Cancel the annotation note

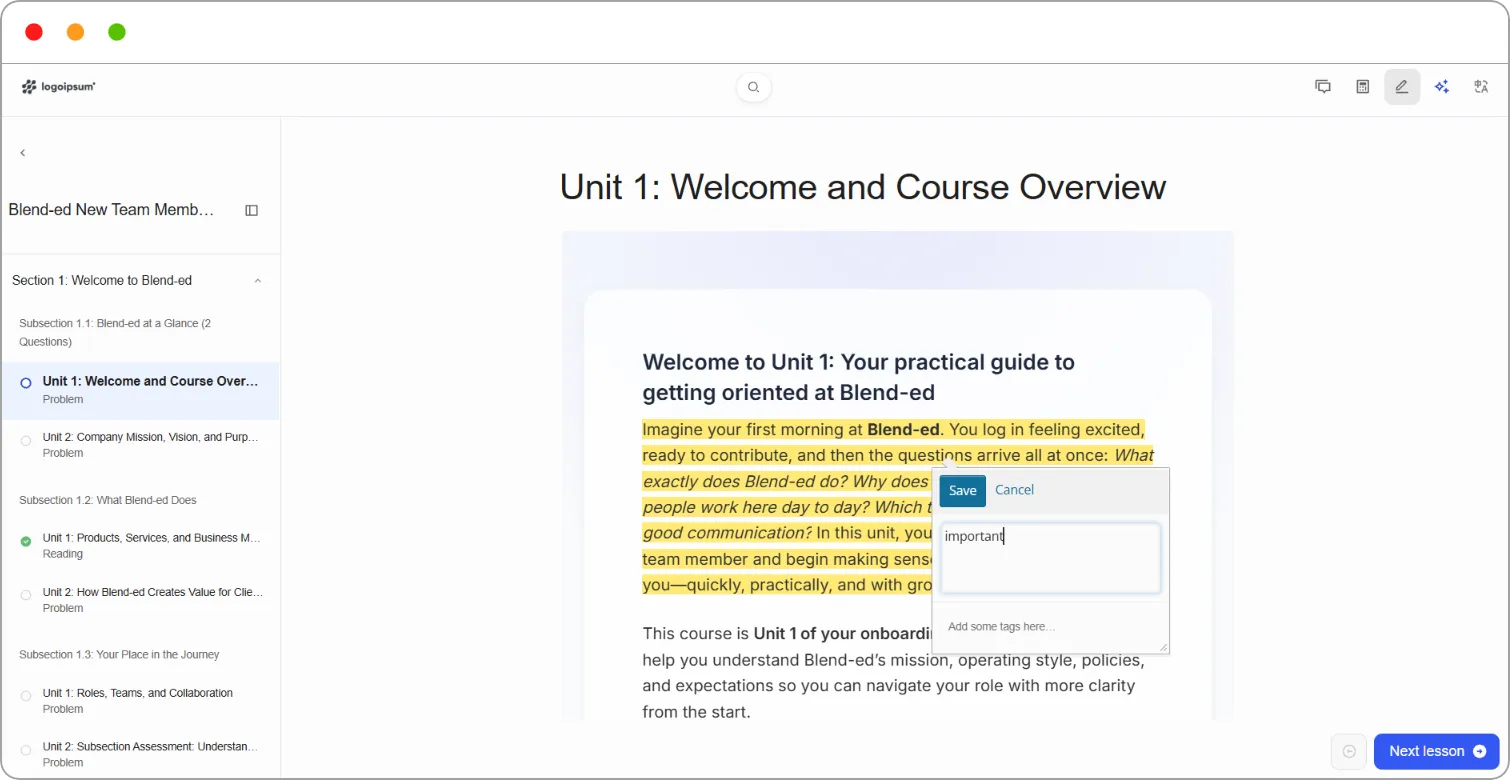(x=1014, y=490)
